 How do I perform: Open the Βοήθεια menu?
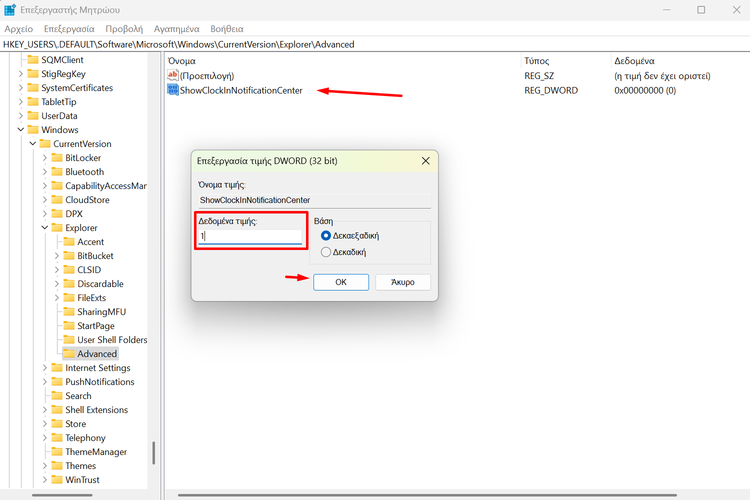tap(227, 29)
